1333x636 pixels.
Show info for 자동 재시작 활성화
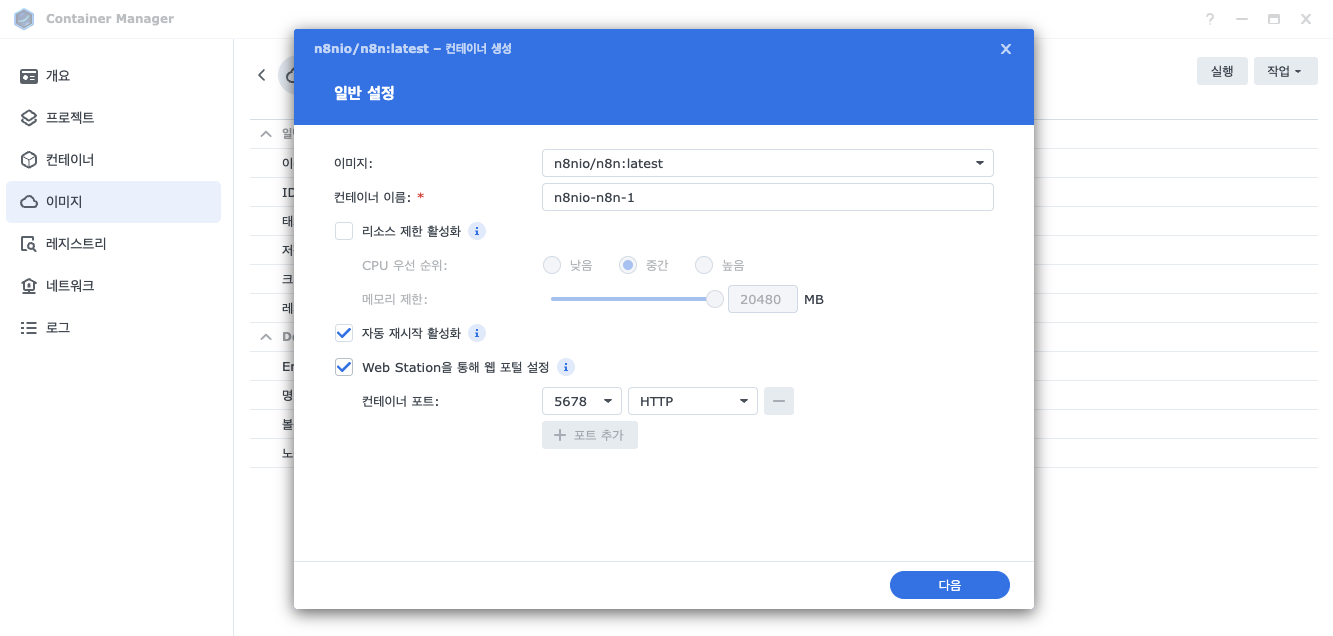[x=477, y=333]
